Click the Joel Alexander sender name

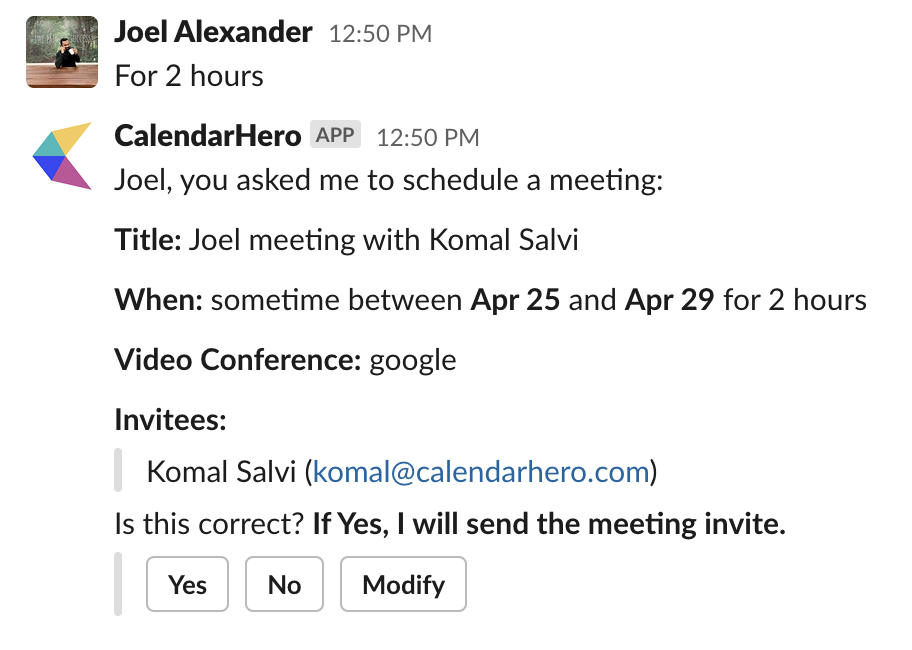pos(213,32)
